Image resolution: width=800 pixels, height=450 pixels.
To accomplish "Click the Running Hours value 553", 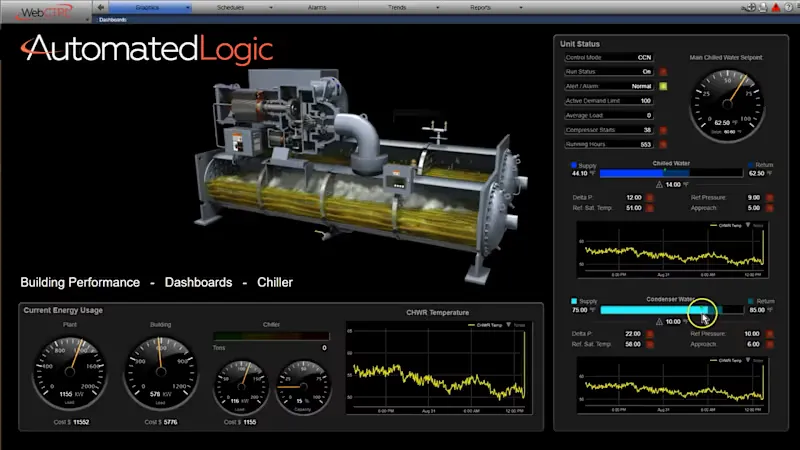I will tap(646, 144).
